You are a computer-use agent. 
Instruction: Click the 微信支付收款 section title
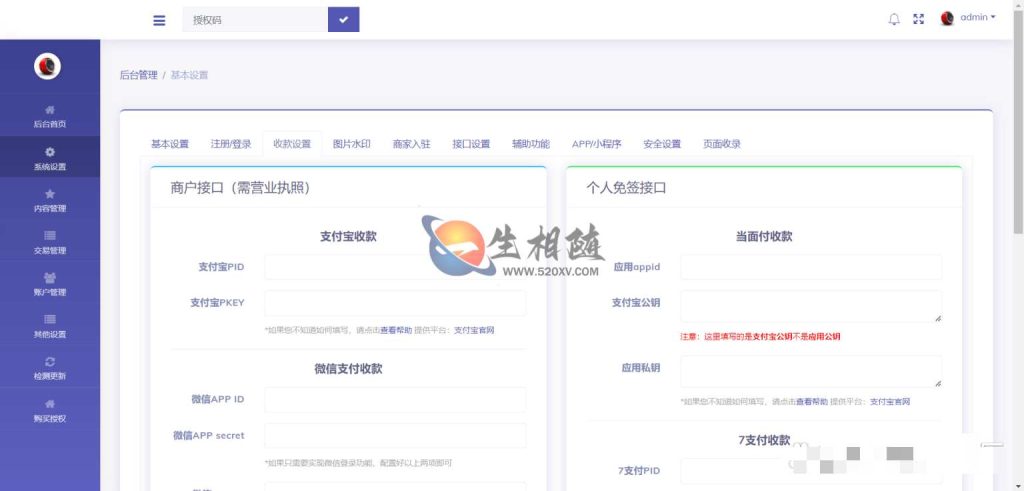coord(348,369)
